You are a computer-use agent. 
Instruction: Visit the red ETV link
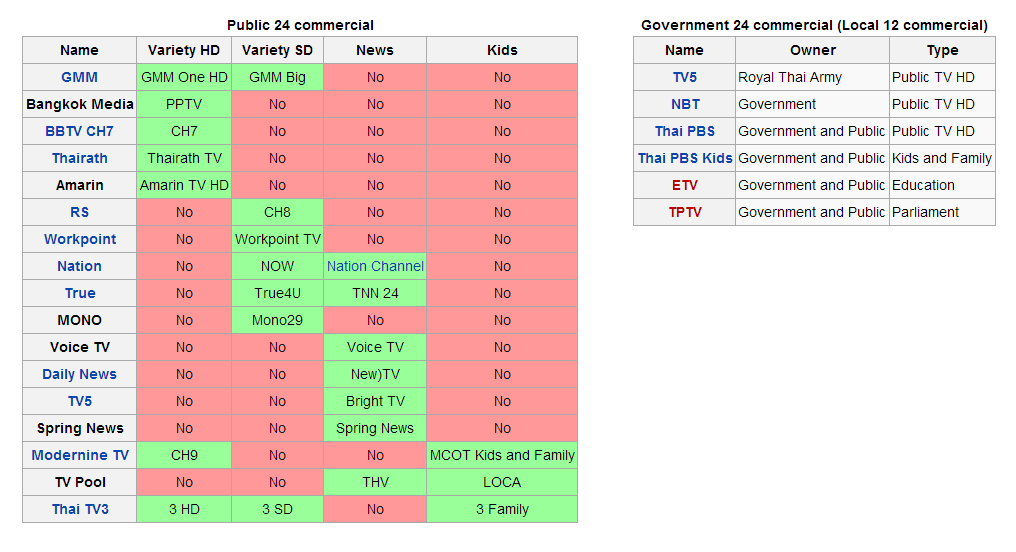684,185
